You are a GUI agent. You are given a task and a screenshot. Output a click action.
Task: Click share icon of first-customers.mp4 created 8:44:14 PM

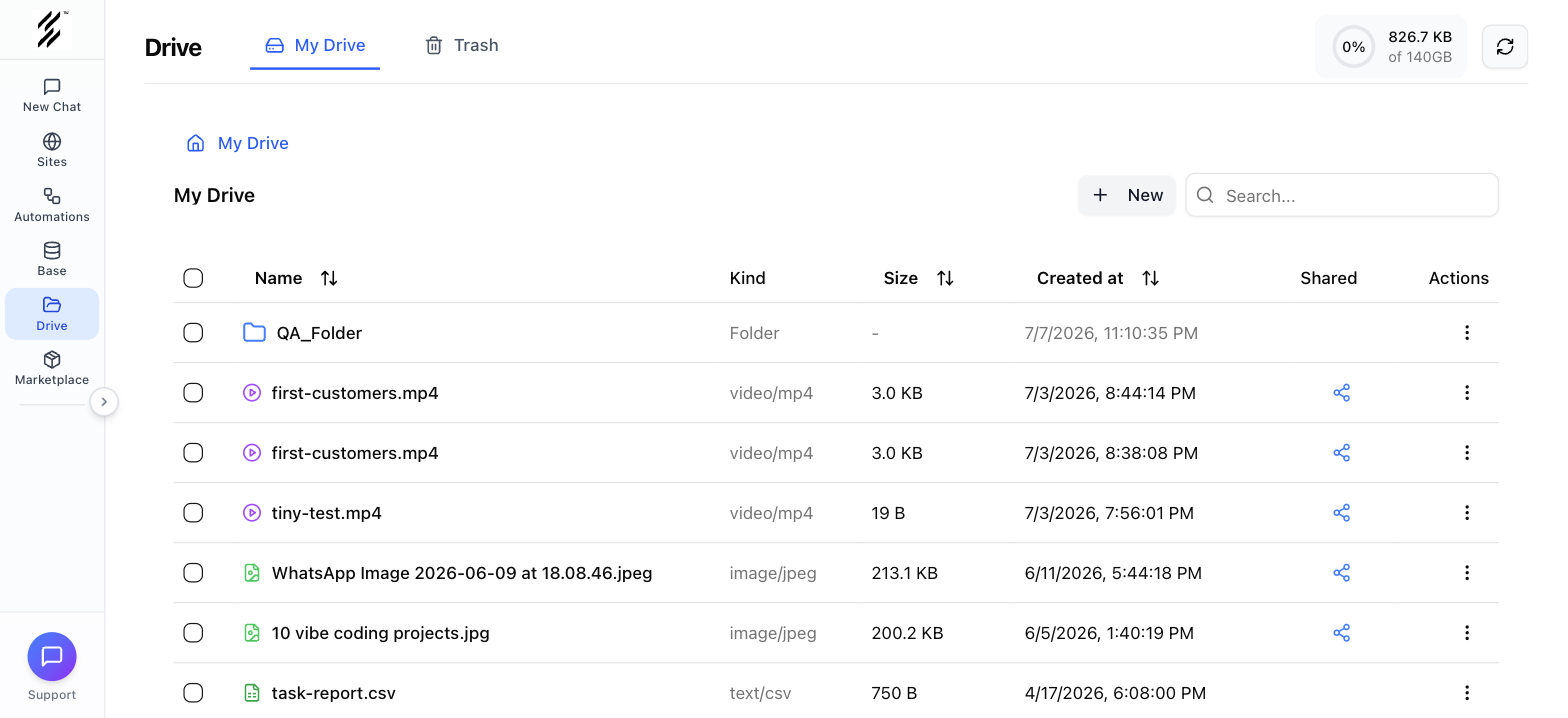click(x=1342, y=393)
